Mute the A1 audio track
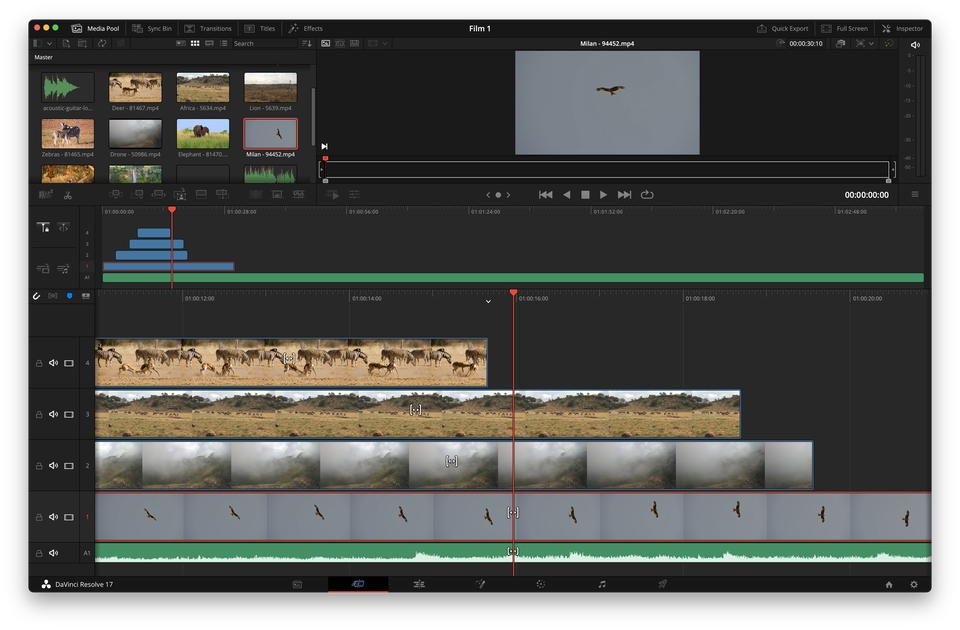Screen dimensions: 960x630 coord(53,552)
